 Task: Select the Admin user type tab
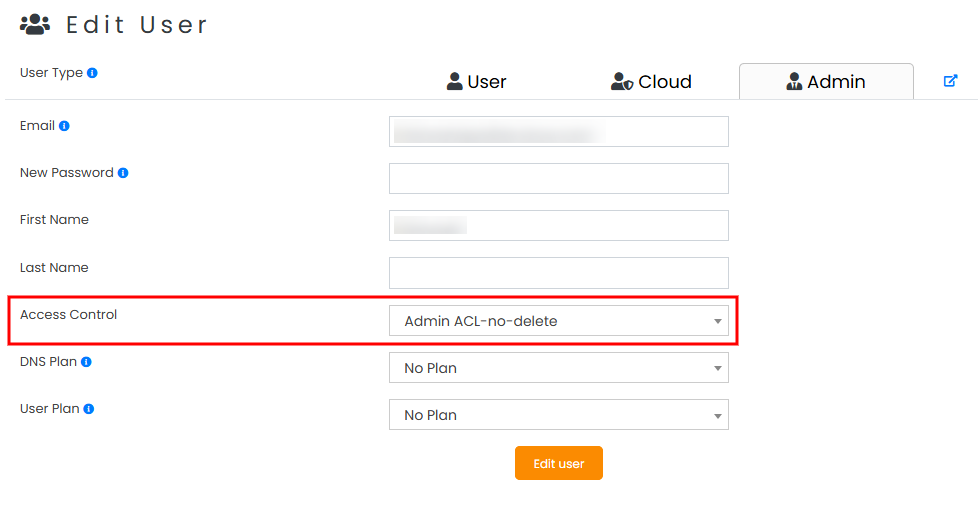(x=825, y=82)
